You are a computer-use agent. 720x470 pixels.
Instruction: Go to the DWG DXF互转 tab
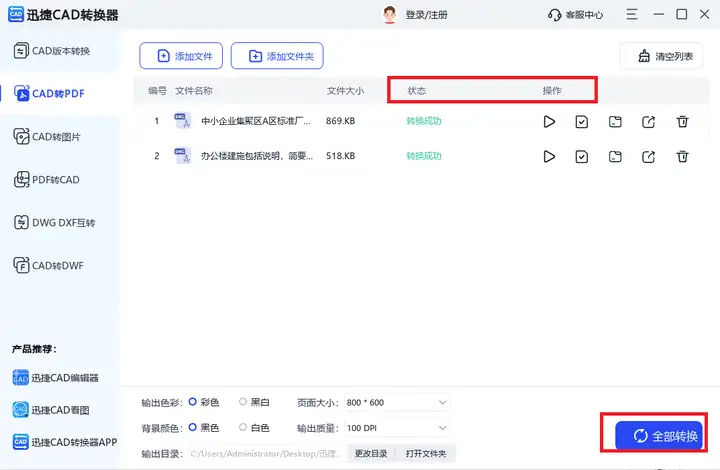coord(60,223)
